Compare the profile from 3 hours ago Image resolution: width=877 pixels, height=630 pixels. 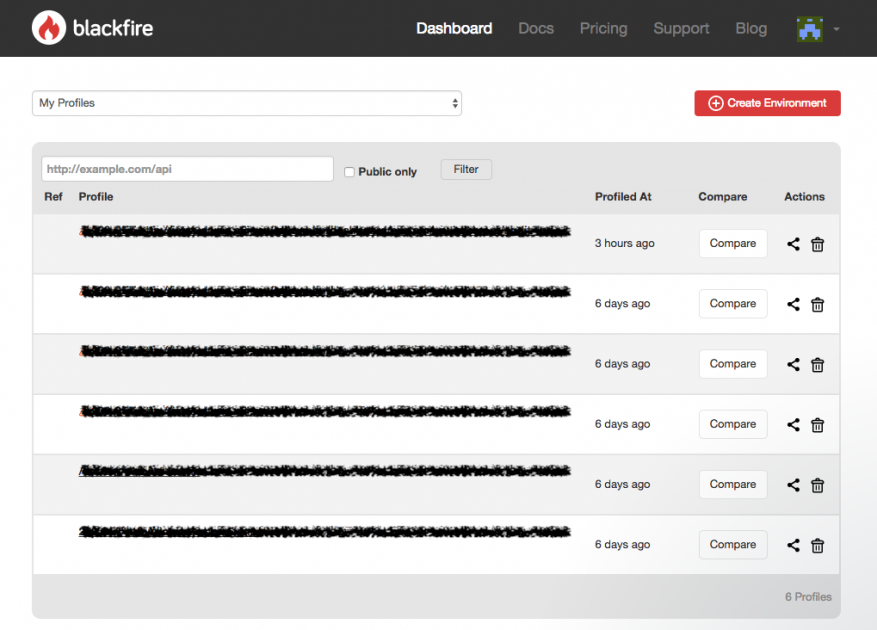coord(732,244)
